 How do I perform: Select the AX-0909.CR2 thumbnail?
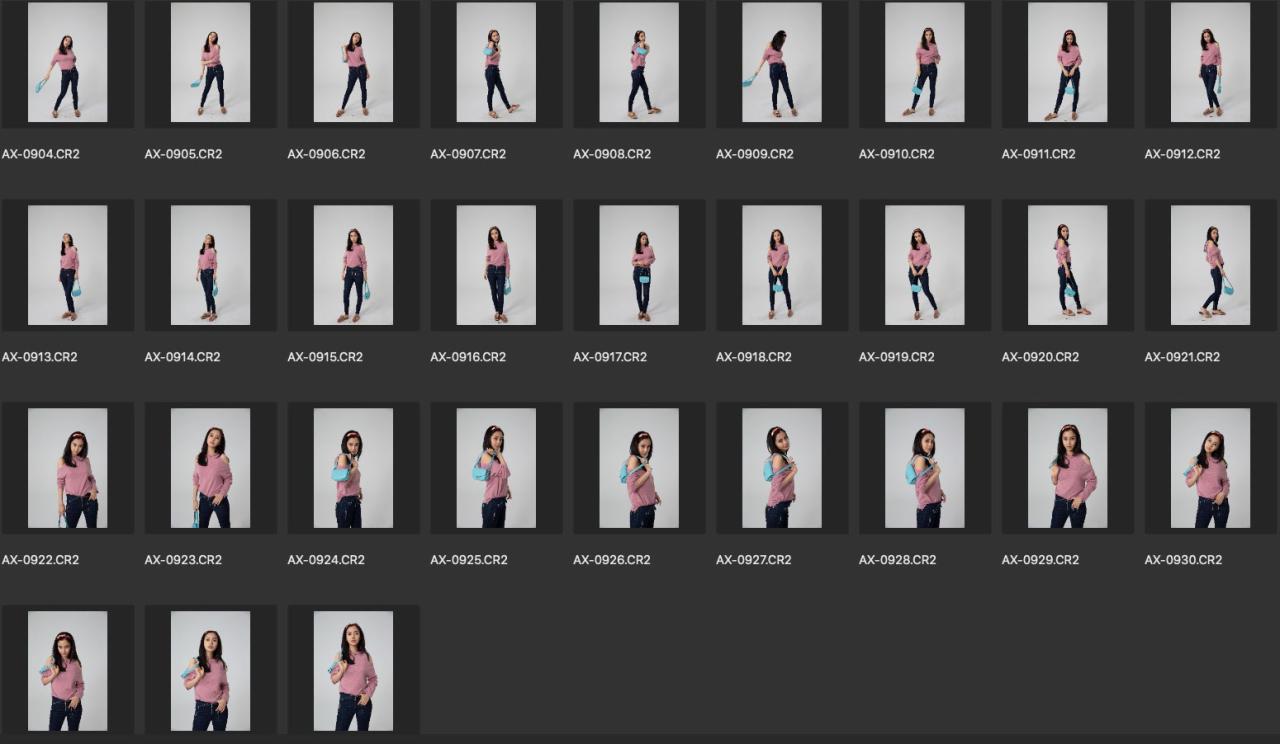(x=782, y=63)
